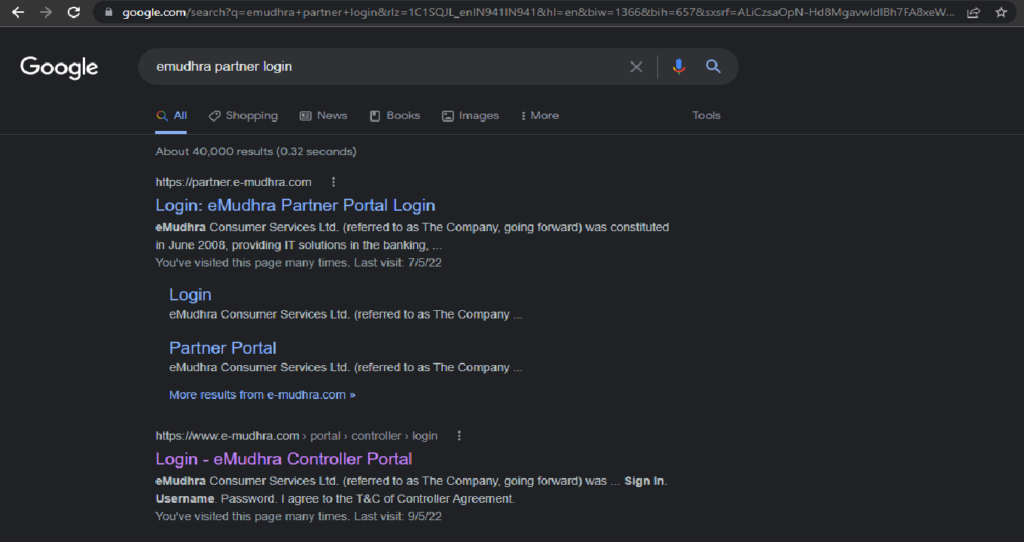Switch to the Images tab
The image size is (1024, 542).
[x=470, y=116]
